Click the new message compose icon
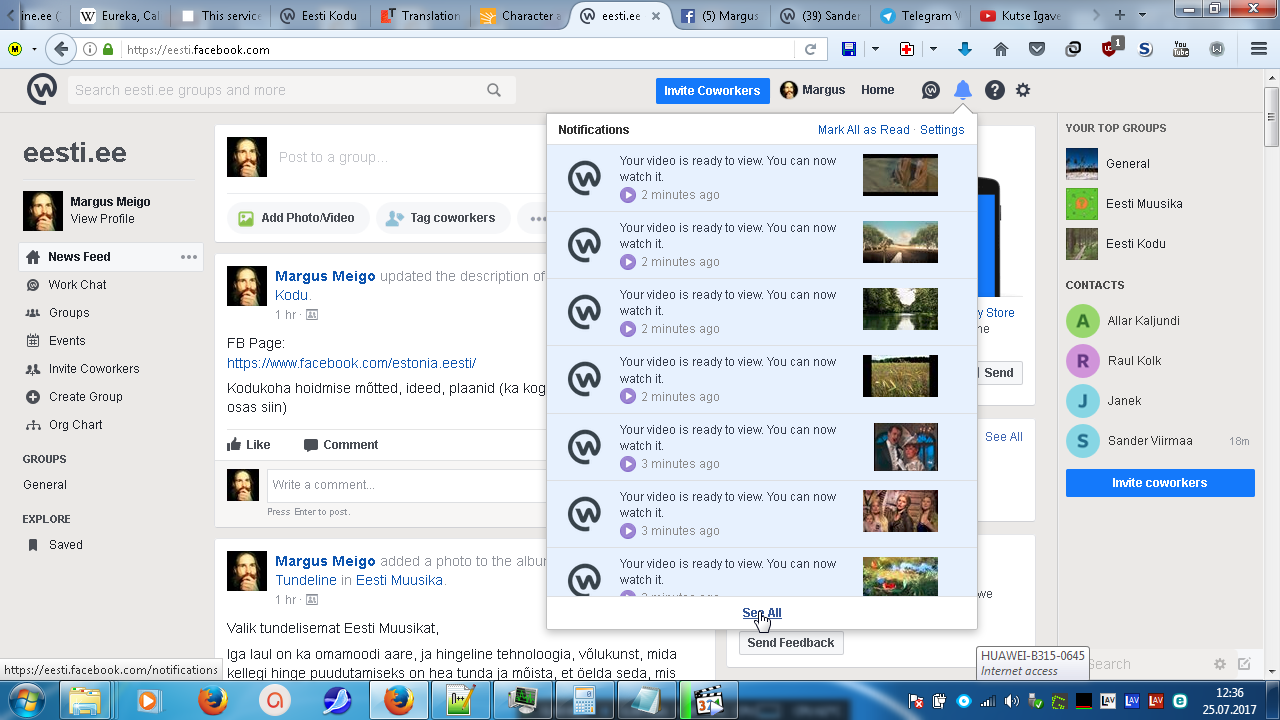1280x720 pixels. [x=1244, y=664]
